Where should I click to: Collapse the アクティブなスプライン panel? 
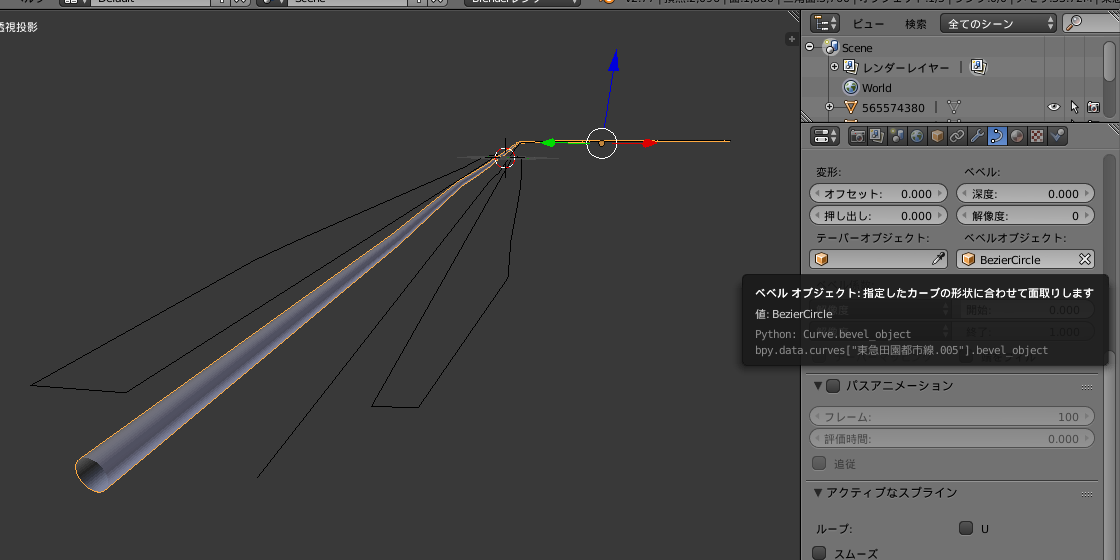coord(818,493)
